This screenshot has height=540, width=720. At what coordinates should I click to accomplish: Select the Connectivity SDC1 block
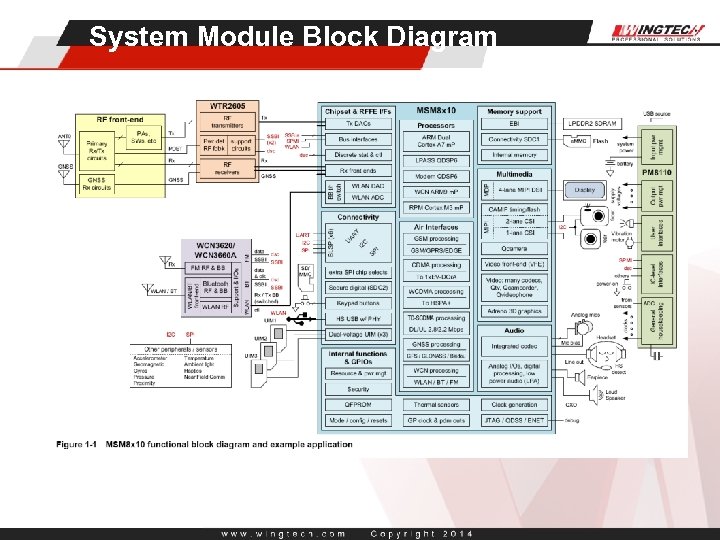click(514, 139)
